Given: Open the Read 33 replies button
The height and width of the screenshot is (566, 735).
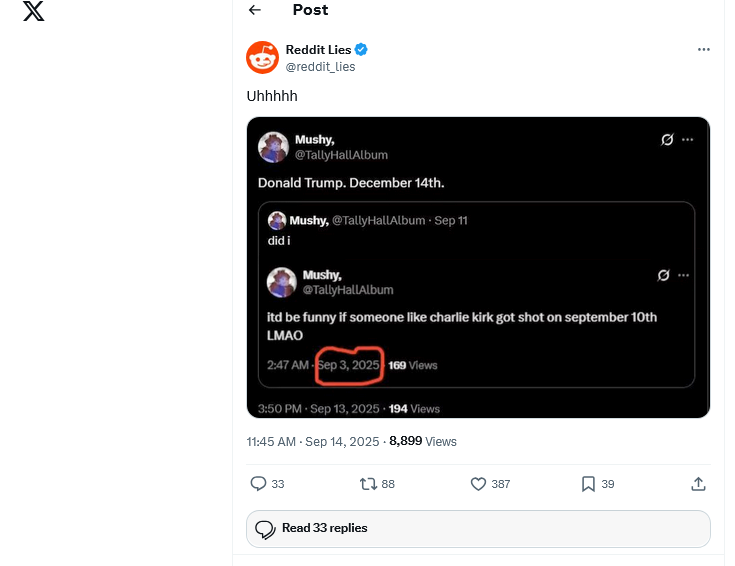Looking at the screenshot, I should [478, 528].
